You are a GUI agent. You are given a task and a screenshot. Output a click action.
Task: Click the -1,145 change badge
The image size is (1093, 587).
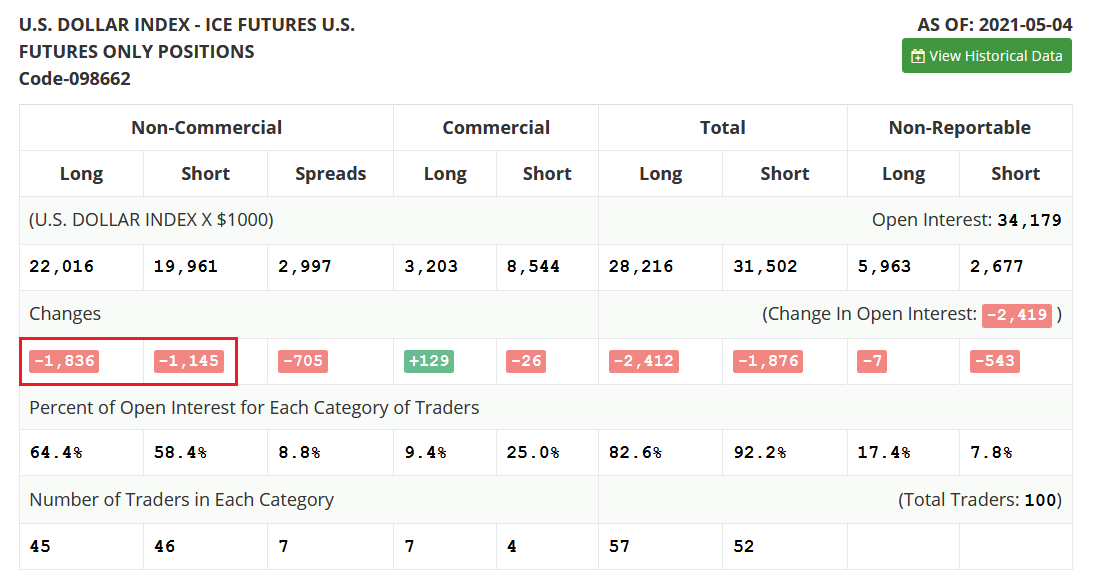coord(189,361)
